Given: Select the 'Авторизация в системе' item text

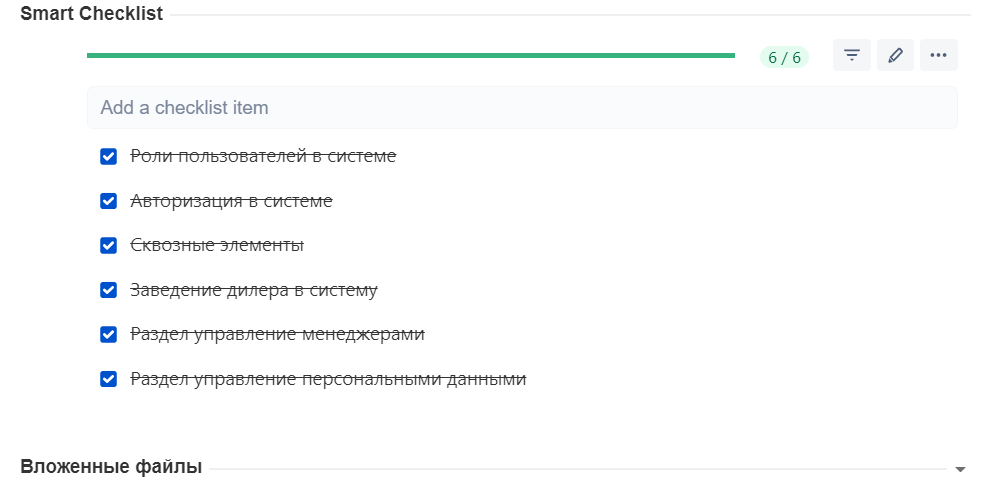Looking at the screenshot, I should click(x=231, y=201).
